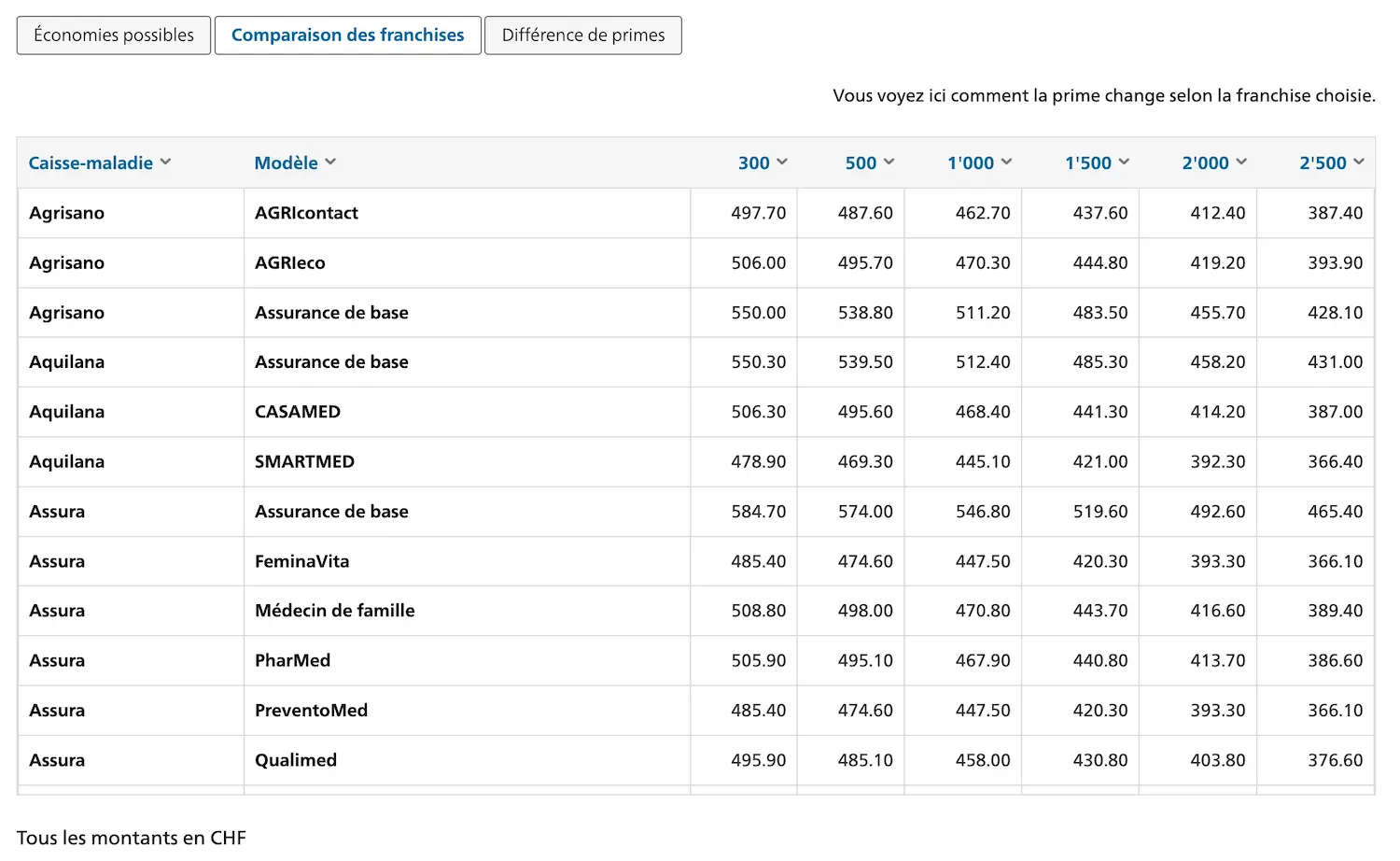Click the 387.40 premium value
1400x861 pixels.
1336,213
